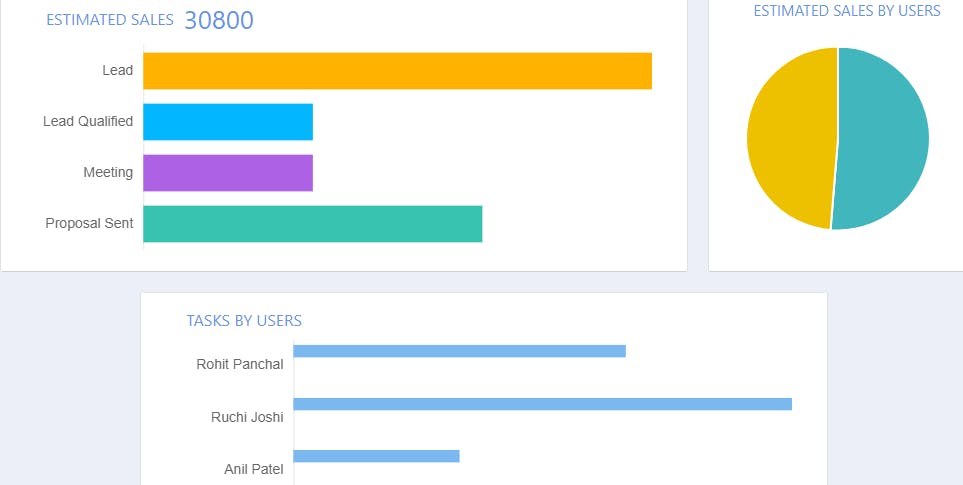
Task: Click the yellow pie chart slice
Action: (788, 138)
